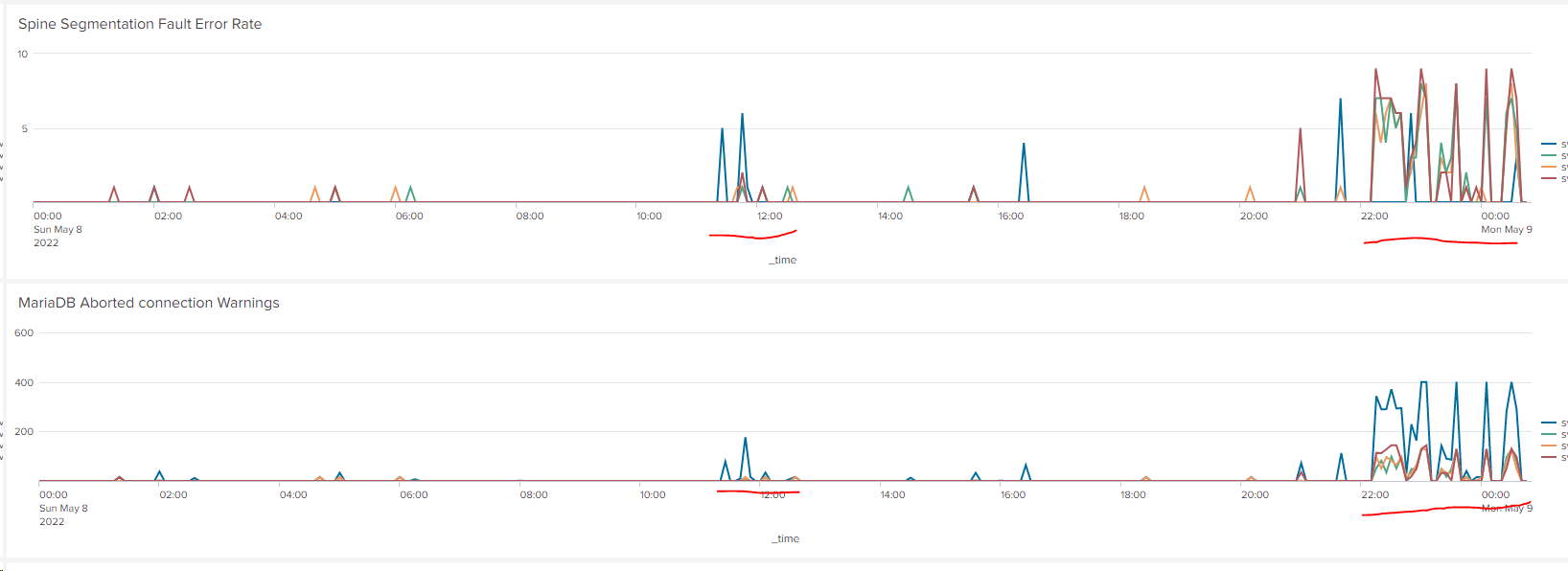Click y-axis value '200' in MariaDB chart

pyautogui.click(x=24, y=431)
